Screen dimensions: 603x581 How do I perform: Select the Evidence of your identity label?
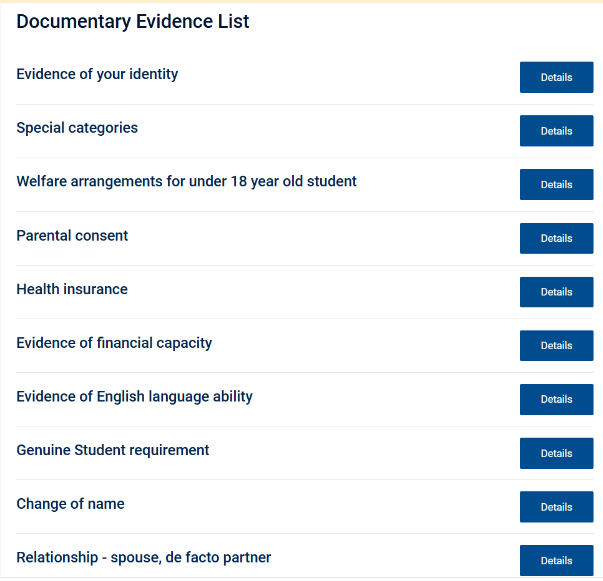tap(97, 74)
